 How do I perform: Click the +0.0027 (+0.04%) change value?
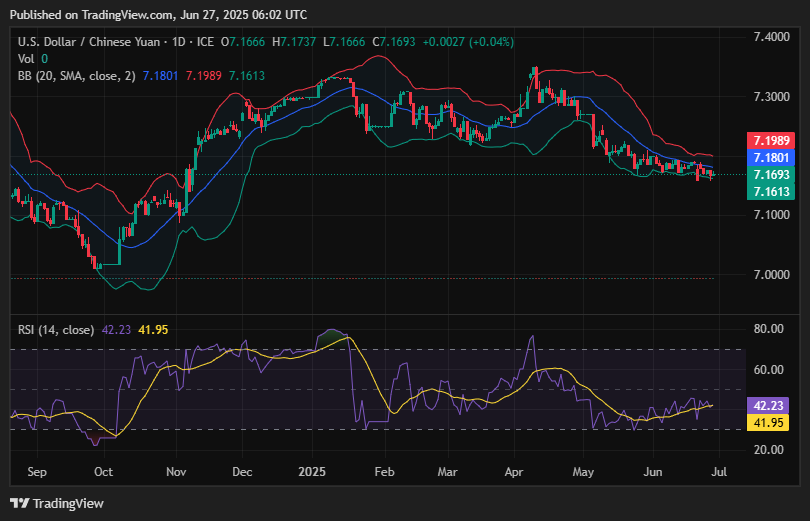[468, 42]
